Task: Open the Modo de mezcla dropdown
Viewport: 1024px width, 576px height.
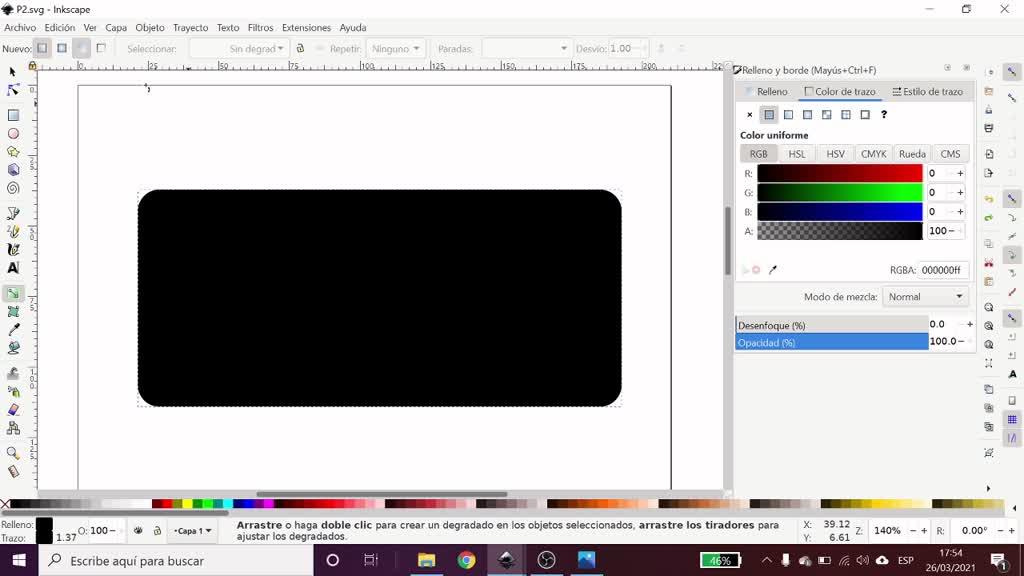Action: pyautogui.click(x=926, y=297)
